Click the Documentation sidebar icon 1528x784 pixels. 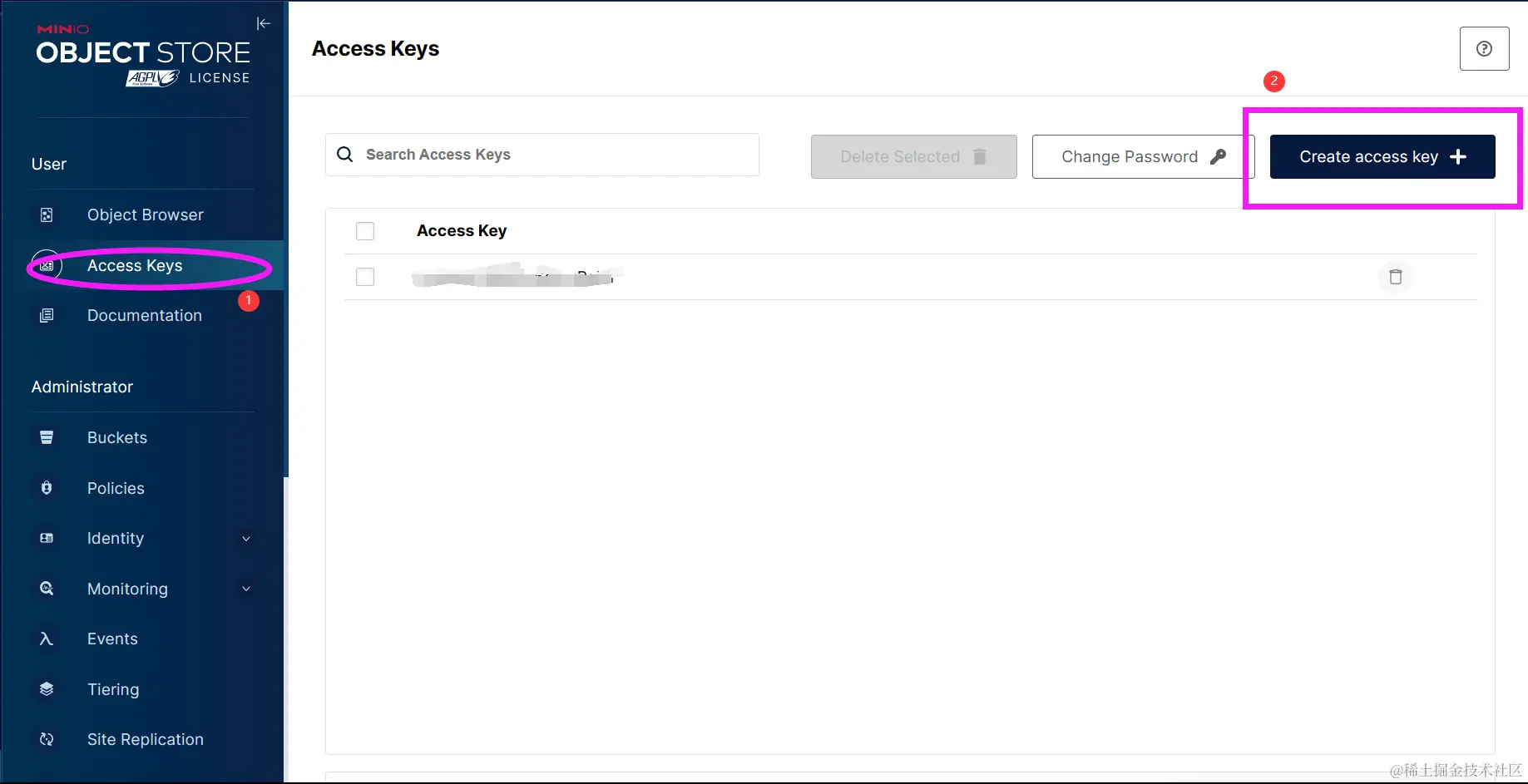point(47,315)
